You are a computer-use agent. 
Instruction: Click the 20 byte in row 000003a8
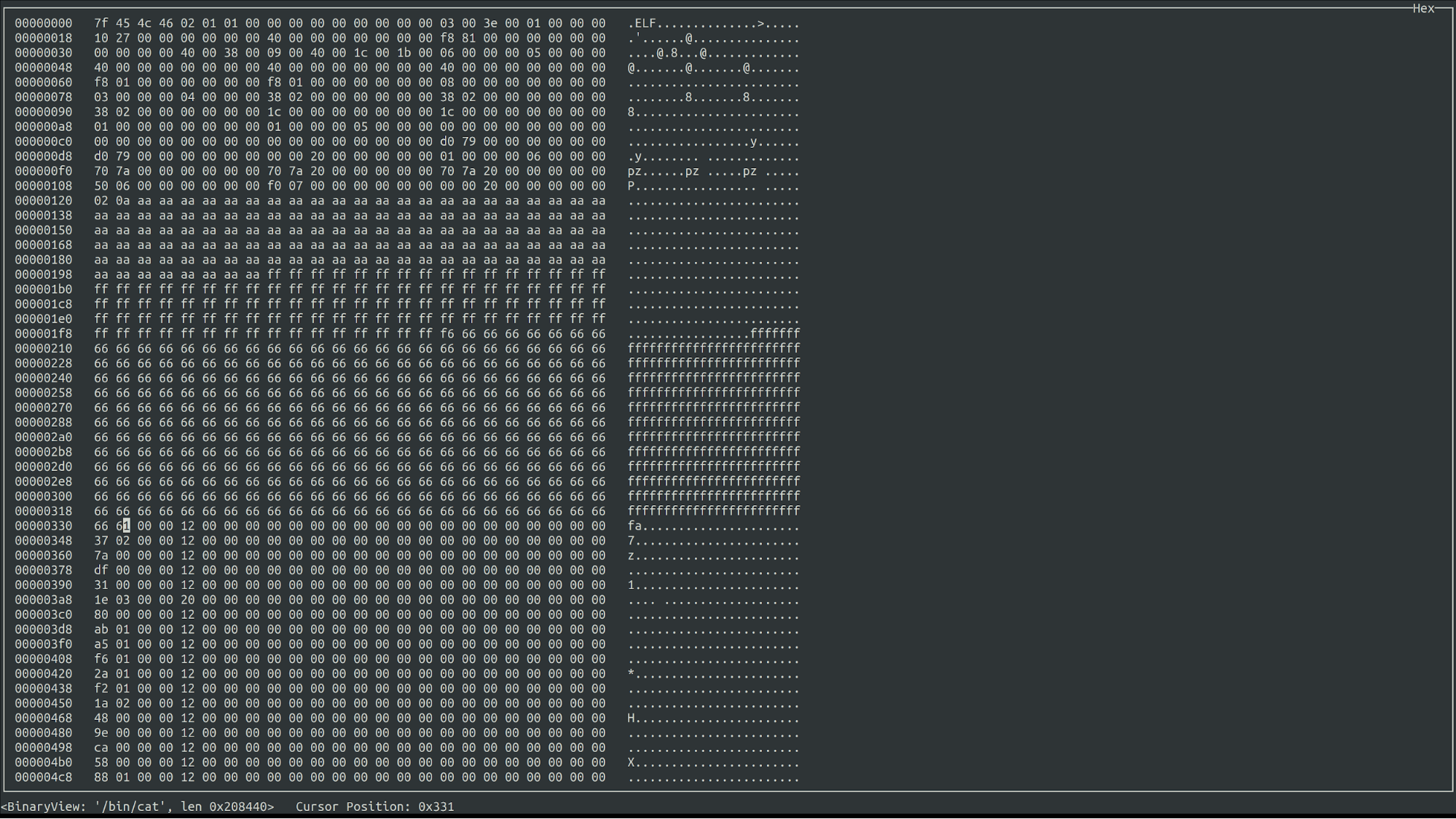pyautogui.click(x=187, y=600)
